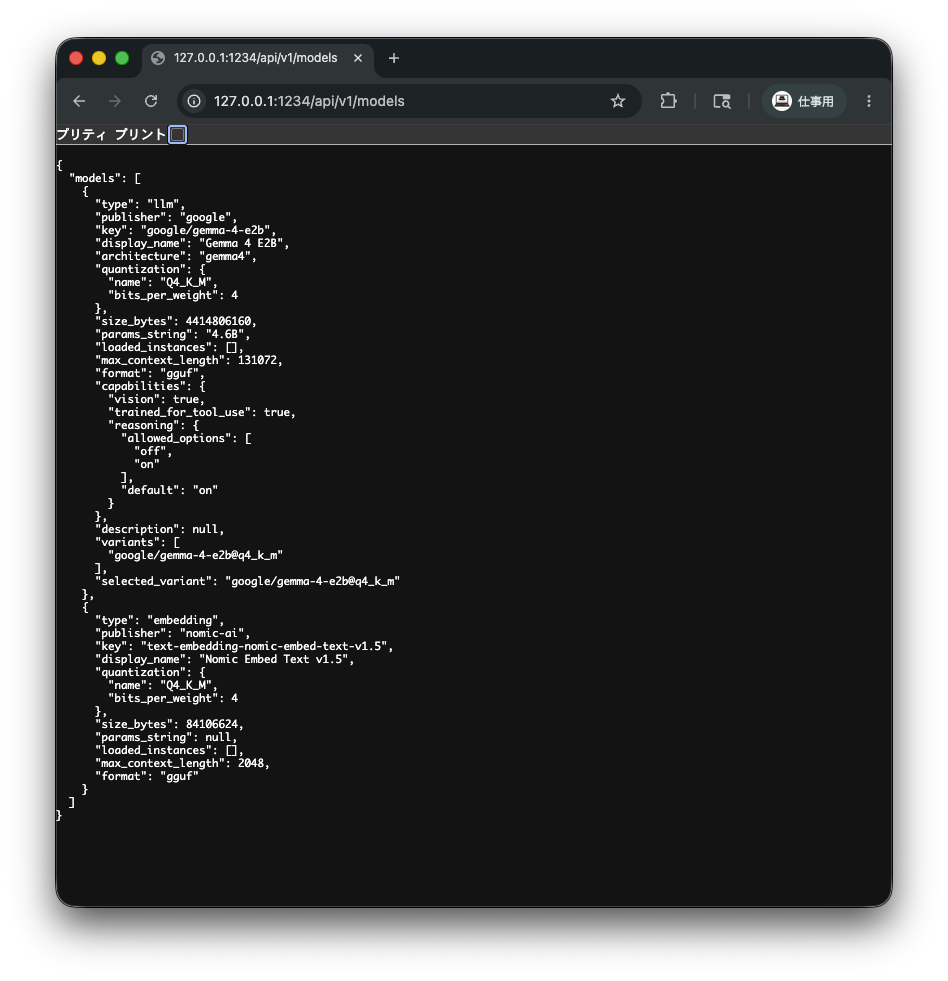The width and height of the screenshot is (948, 981).
Task: Click the yellow minimize window button
Action: (99, 58)
